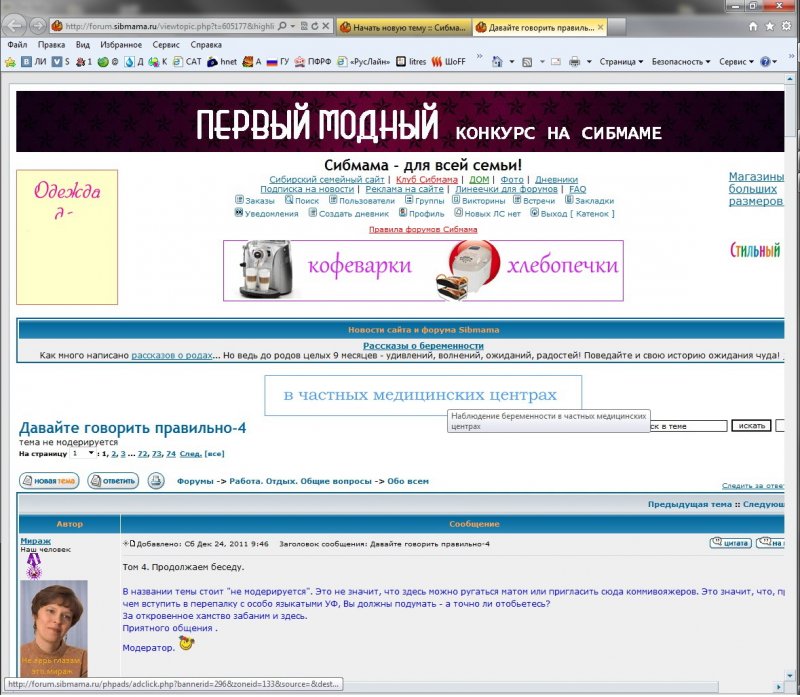Open the ГУ favorites shortcut with Russian flag
This screenshot has width=800, height=697.
278,62
